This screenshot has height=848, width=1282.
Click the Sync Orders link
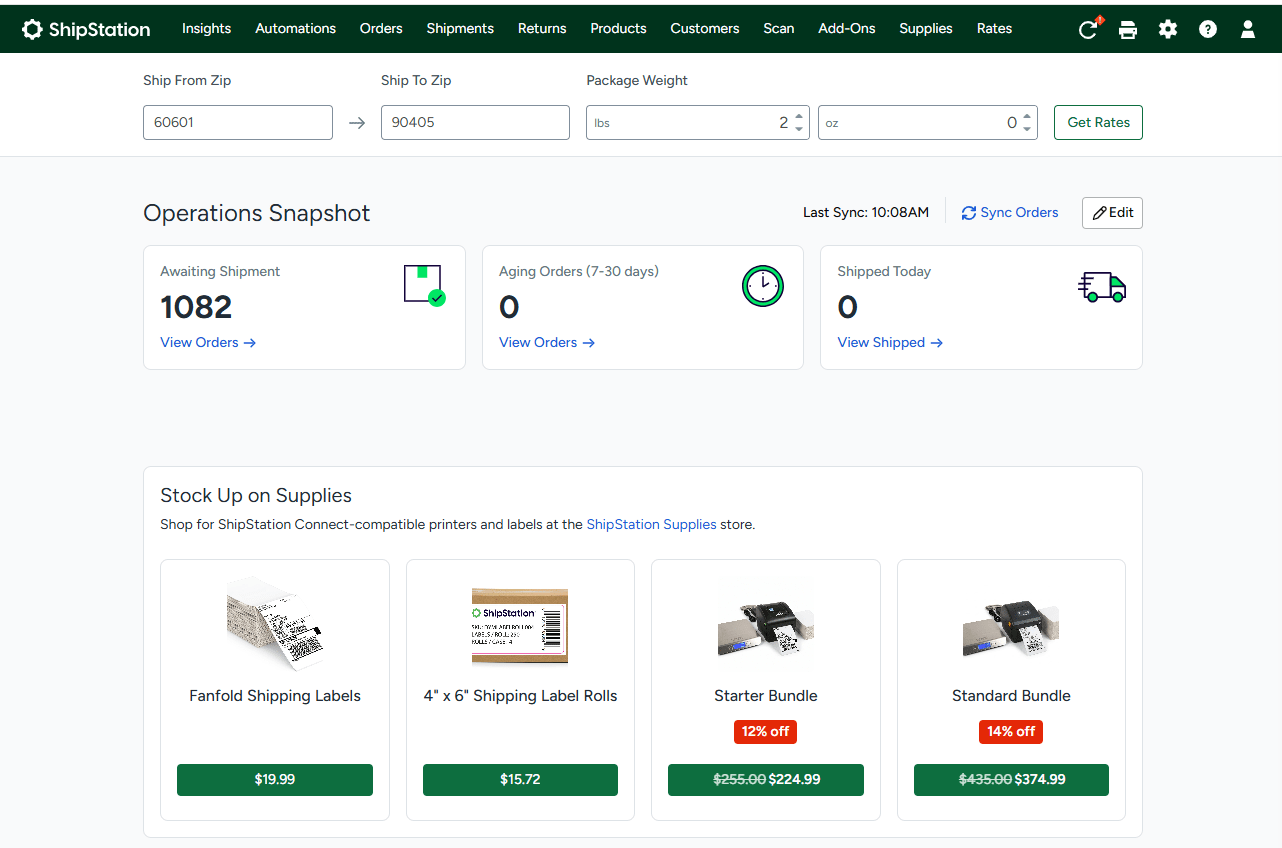[1010, 213]
